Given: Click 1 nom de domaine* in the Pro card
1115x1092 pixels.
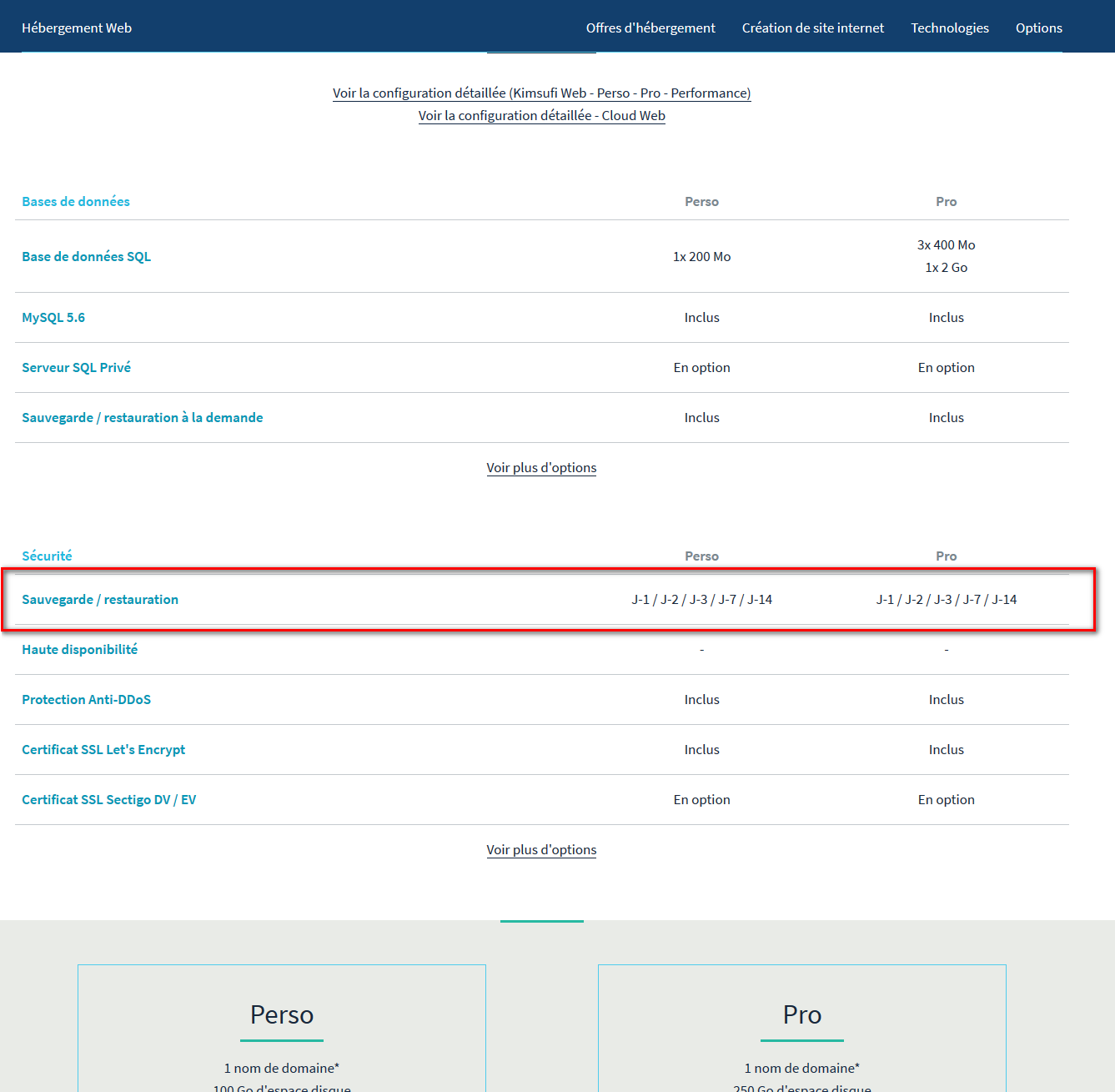Looking at the screenshot, I should [x=802, y=1068].
